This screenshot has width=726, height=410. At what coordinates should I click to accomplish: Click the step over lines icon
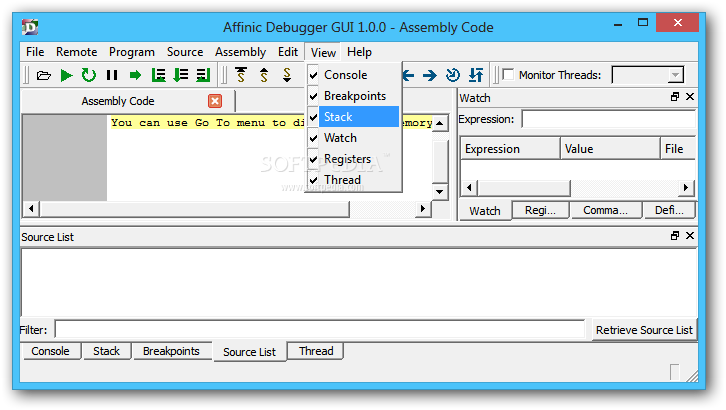pos(158,75)
